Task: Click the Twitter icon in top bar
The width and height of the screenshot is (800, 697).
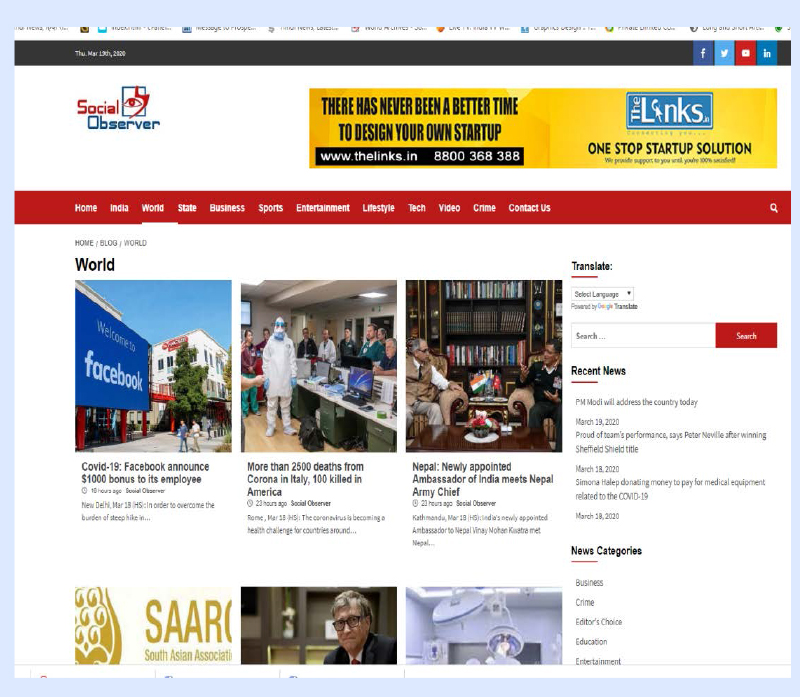Action: pos(724,53)
